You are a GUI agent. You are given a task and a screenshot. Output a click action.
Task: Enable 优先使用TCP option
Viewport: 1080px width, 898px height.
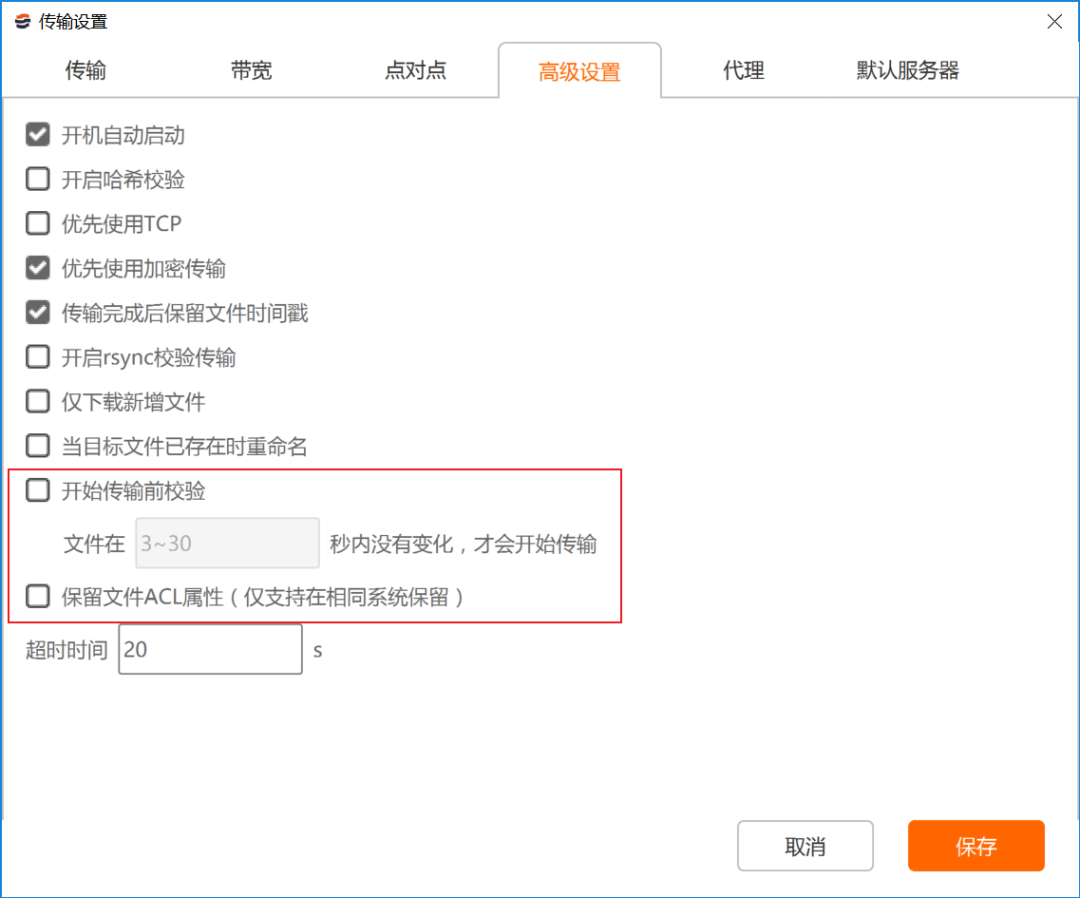(37, 223)
